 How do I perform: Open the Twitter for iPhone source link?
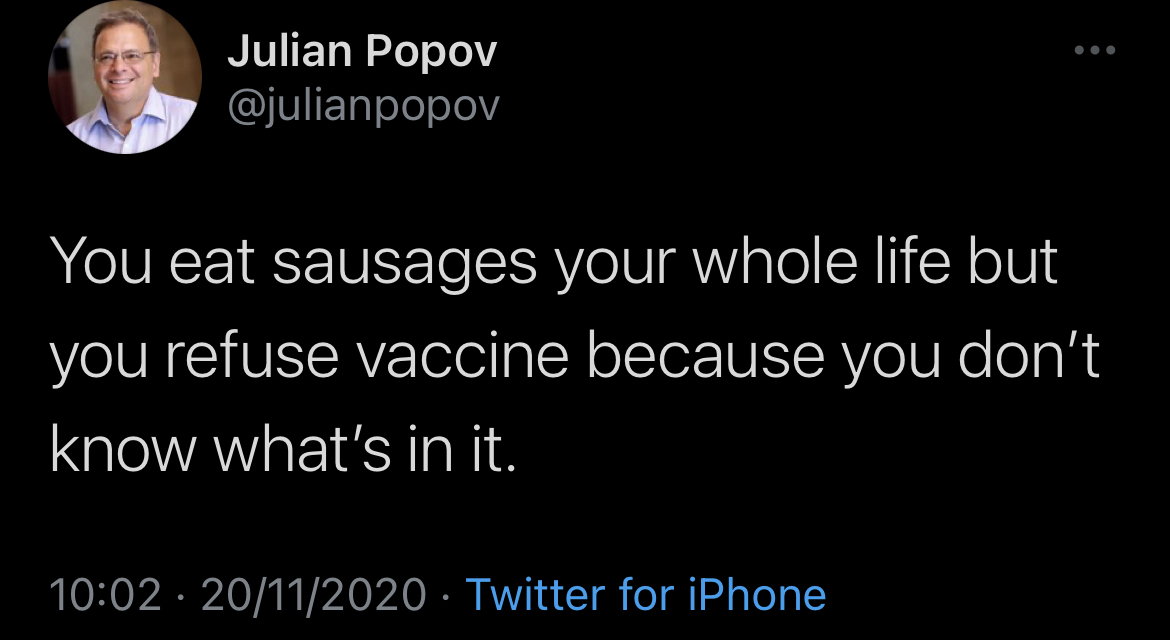point(646,595)
